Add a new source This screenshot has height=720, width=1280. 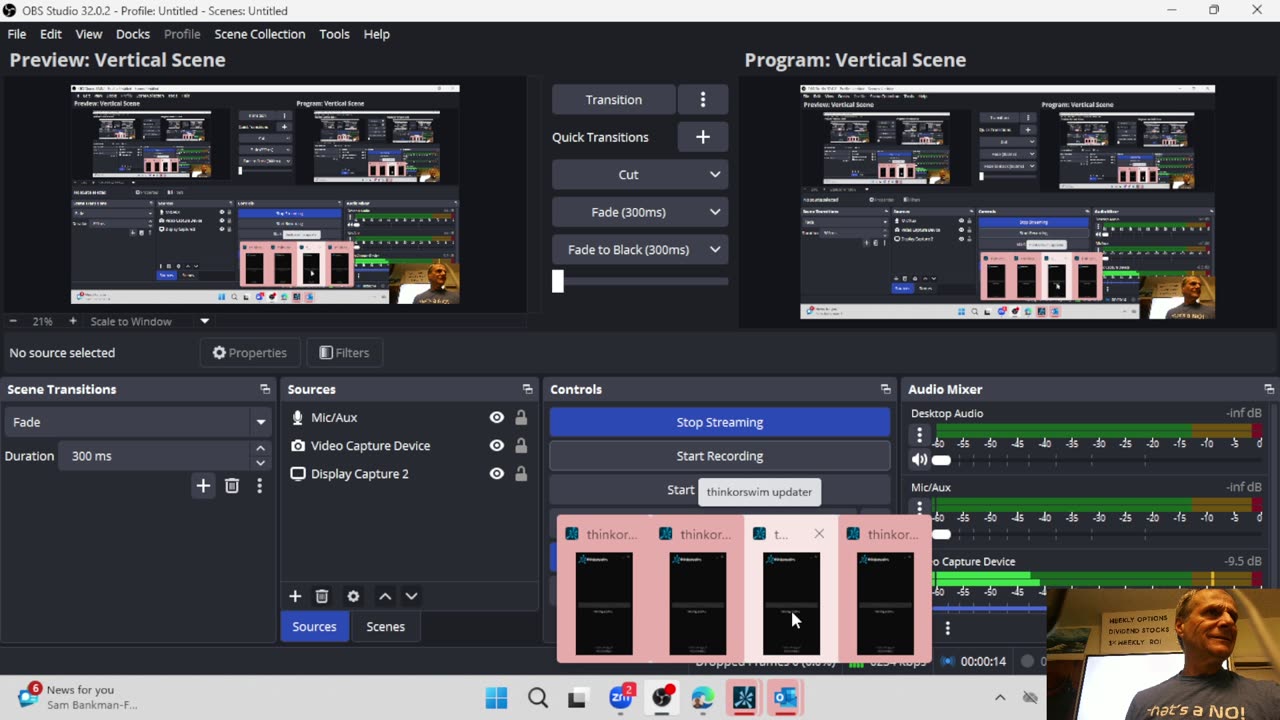295,596
